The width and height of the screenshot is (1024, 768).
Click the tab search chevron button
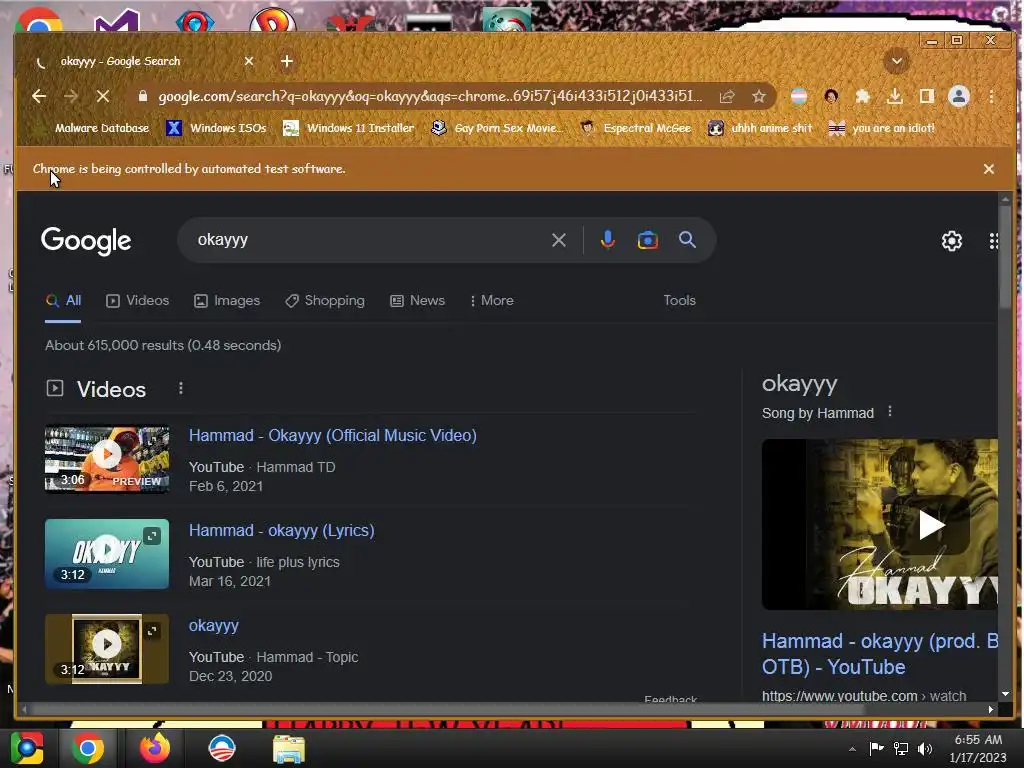tap(897, 61)
